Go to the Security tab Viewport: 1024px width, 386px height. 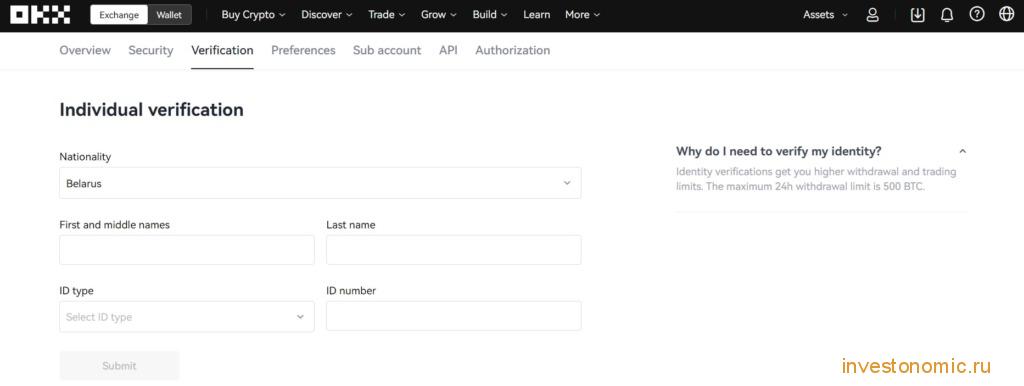[x=151, y=50]
